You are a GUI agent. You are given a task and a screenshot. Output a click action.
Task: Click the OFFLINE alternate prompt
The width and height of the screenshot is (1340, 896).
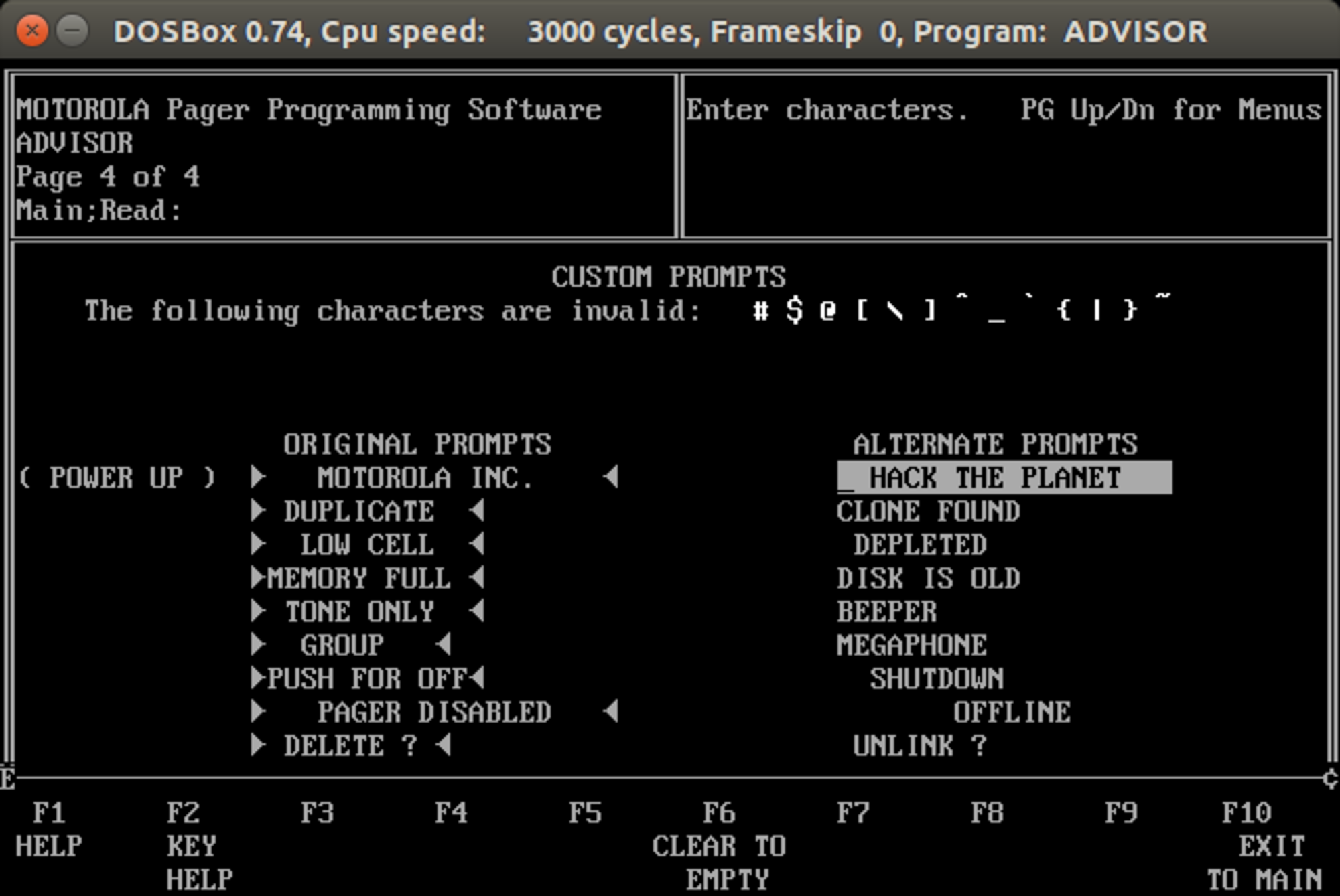tap(1012, 713)
